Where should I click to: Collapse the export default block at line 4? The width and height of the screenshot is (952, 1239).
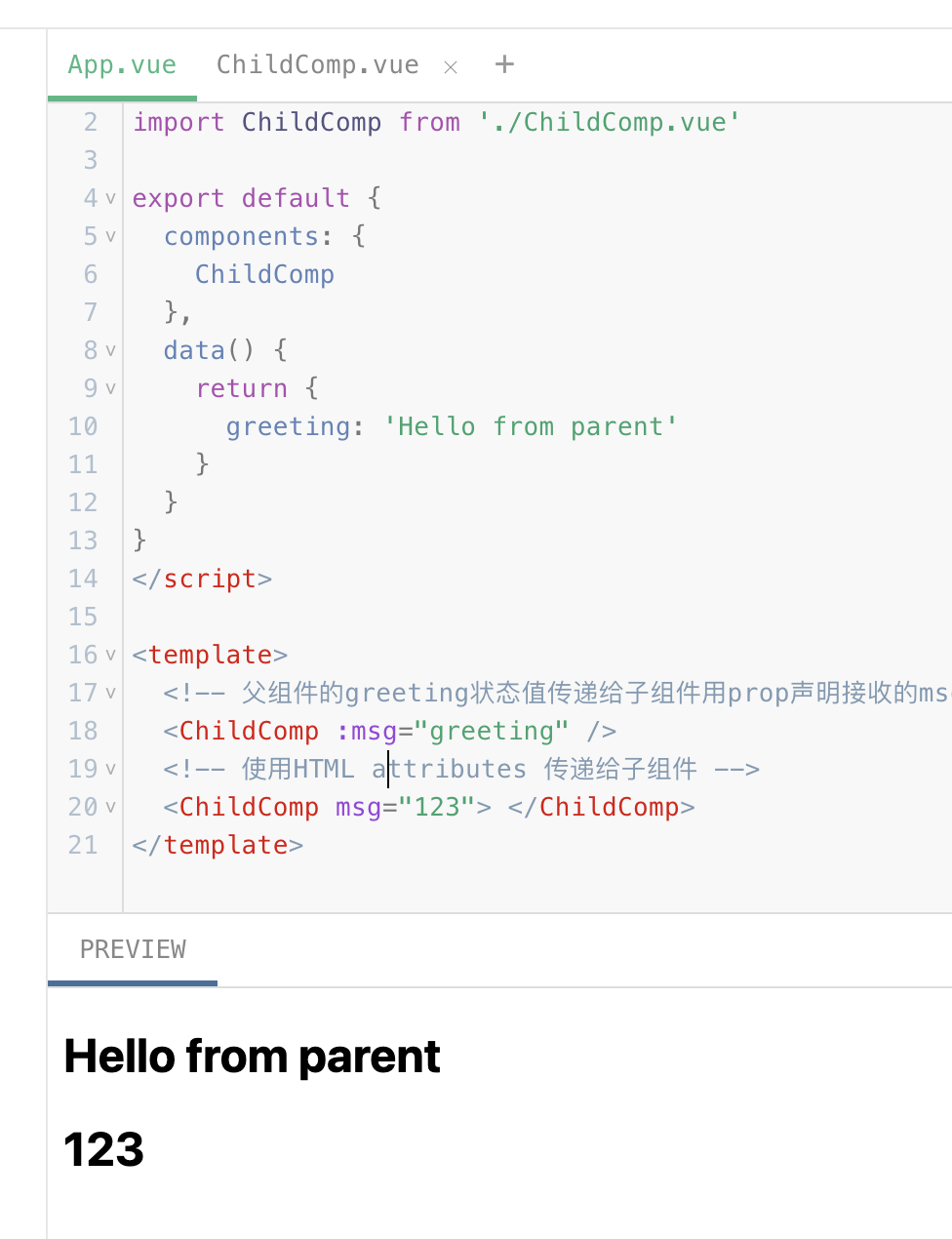[110, 198]
